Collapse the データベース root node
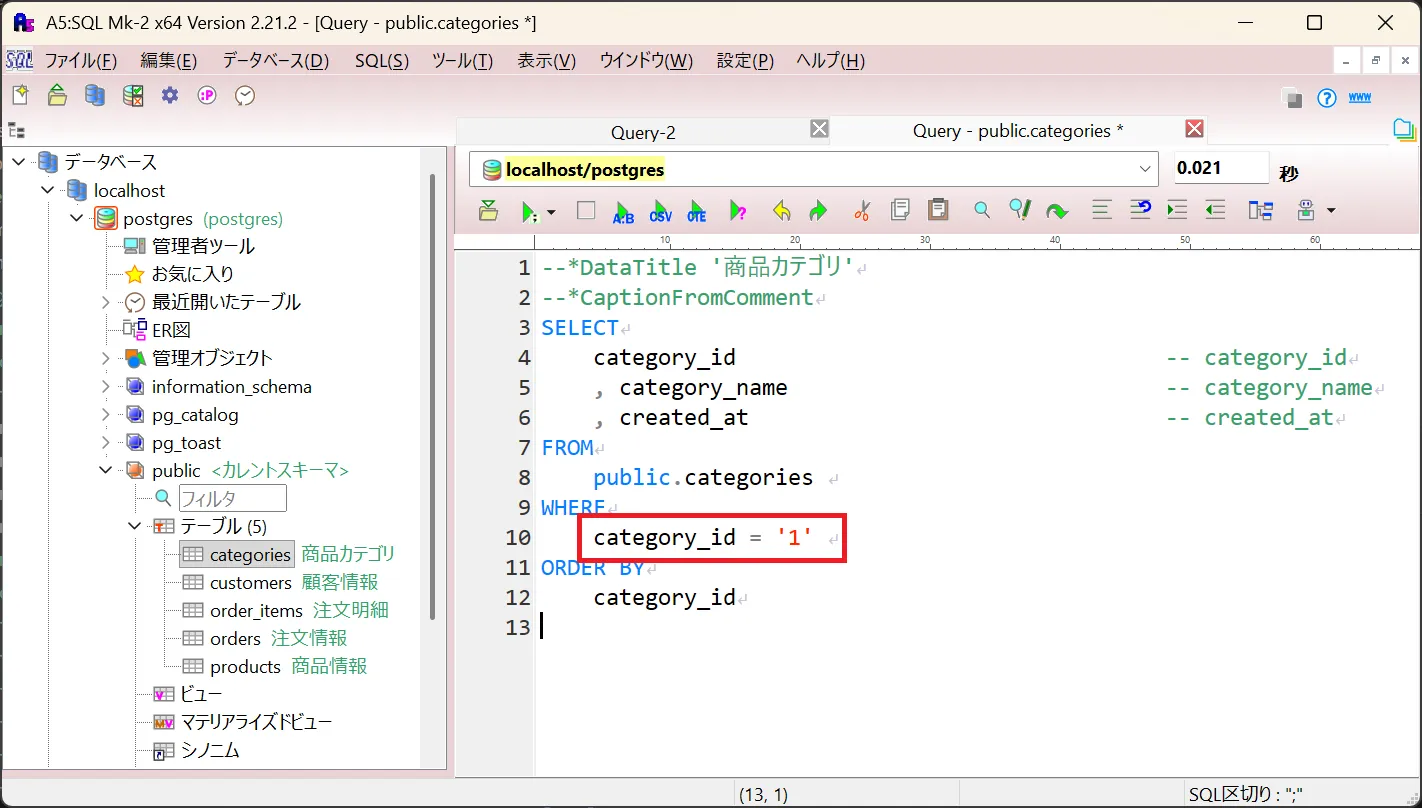 [19, 162]
